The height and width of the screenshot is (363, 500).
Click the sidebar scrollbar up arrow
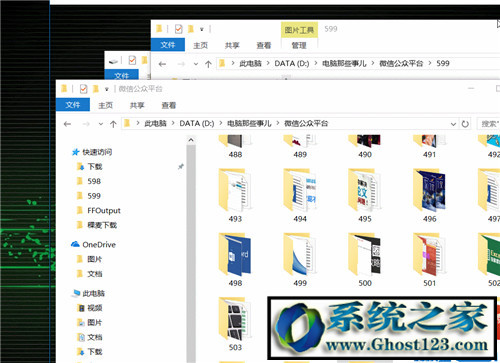click(x=191, y=140)
